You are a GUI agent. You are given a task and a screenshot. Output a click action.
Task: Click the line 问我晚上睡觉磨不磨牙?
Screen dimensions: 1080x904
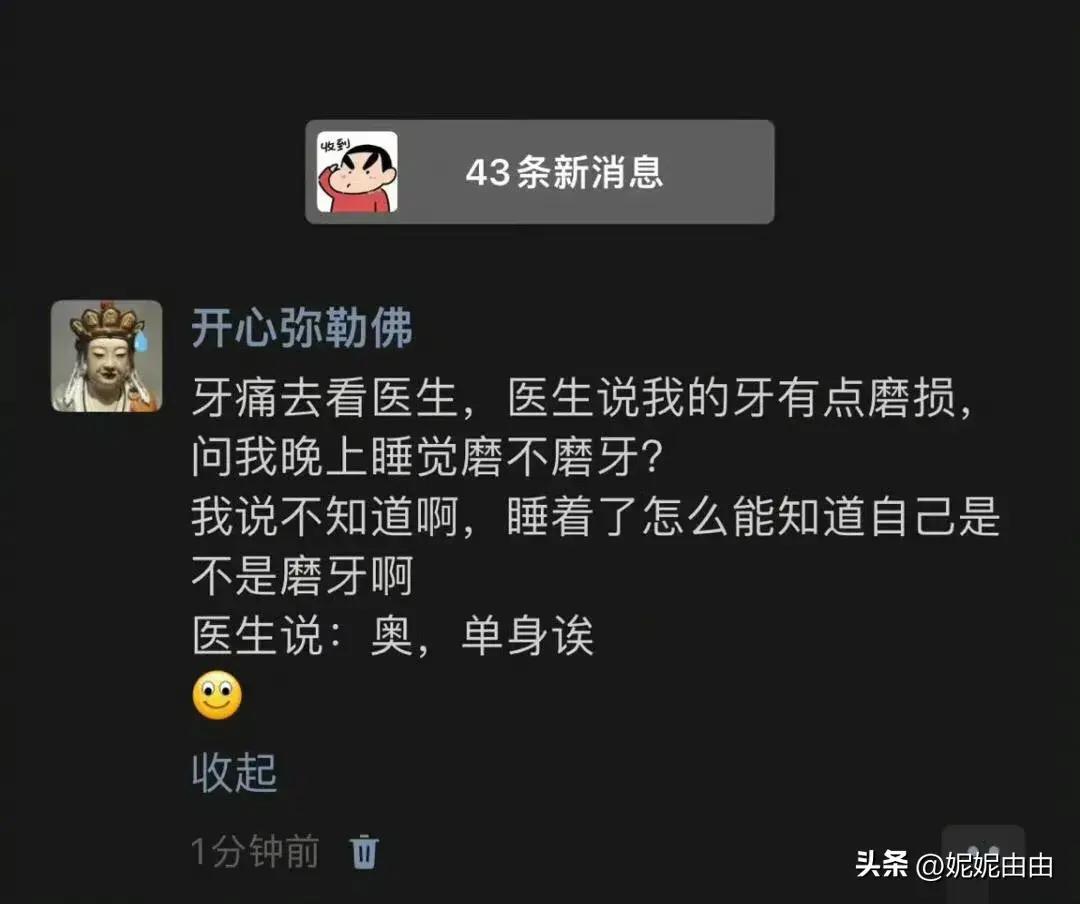427,457
